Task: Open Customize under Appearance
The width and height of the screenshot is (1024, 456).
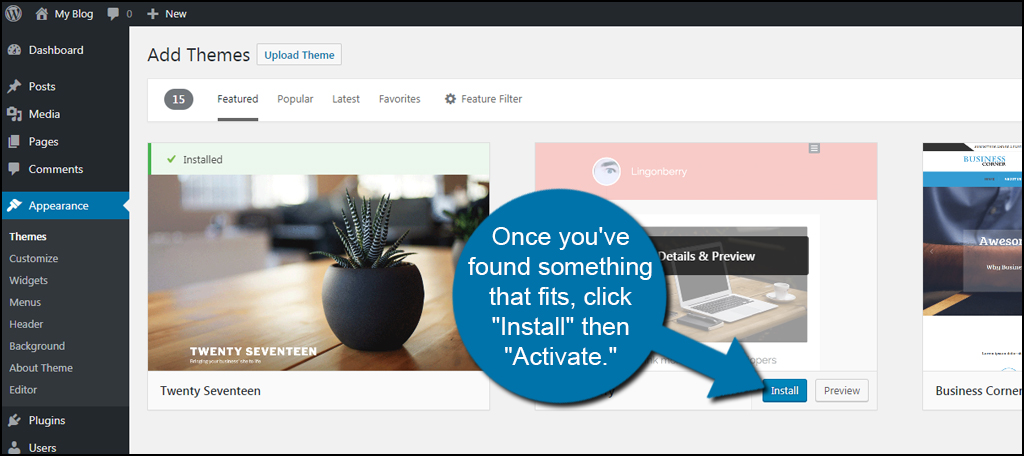Action: tap(34, 259)
